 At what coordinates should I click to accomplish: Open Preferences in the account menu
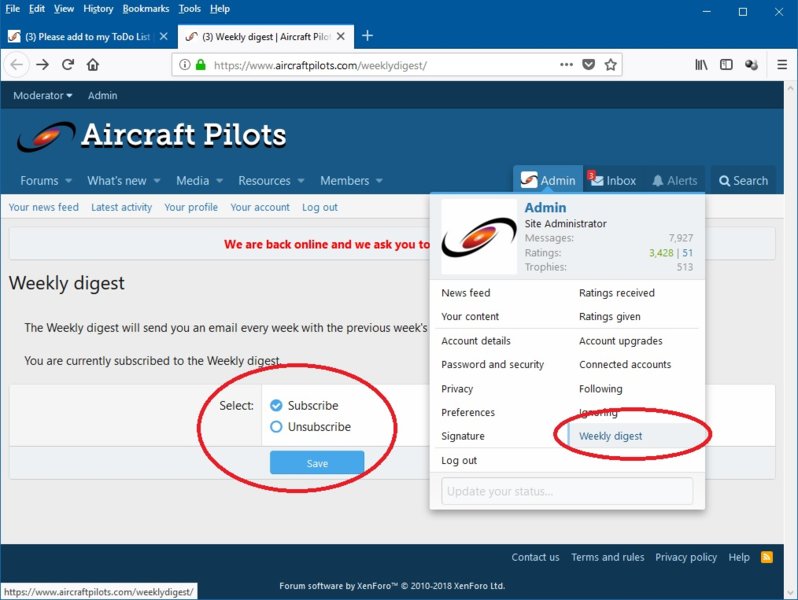click(x=468, y=412)
